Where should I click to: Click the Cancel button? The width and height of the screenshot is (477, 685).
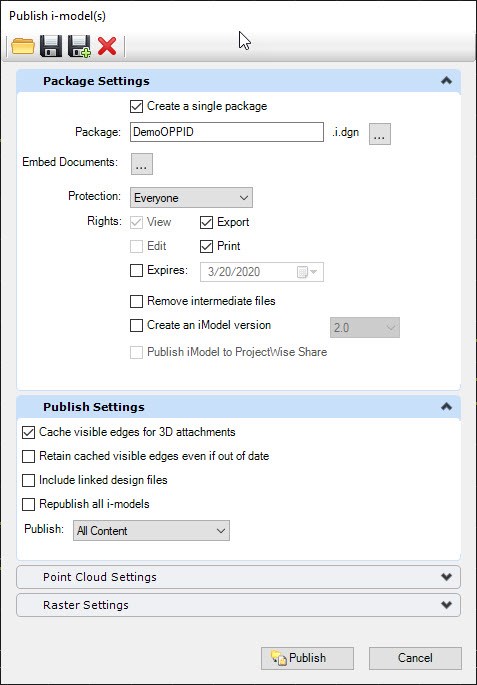415,658
